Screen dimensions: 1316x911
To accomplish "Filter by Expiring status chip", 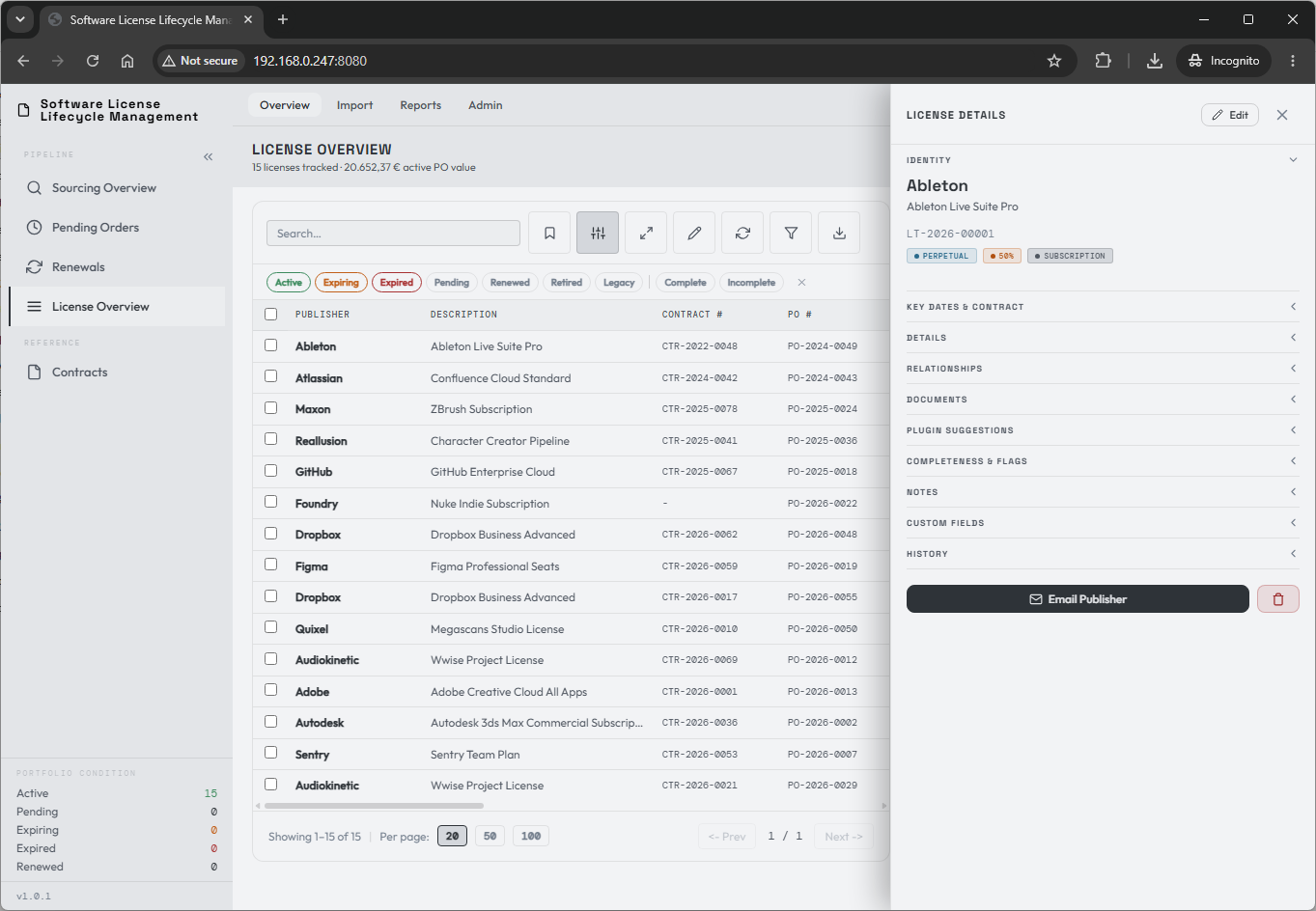I will point(341,283).
